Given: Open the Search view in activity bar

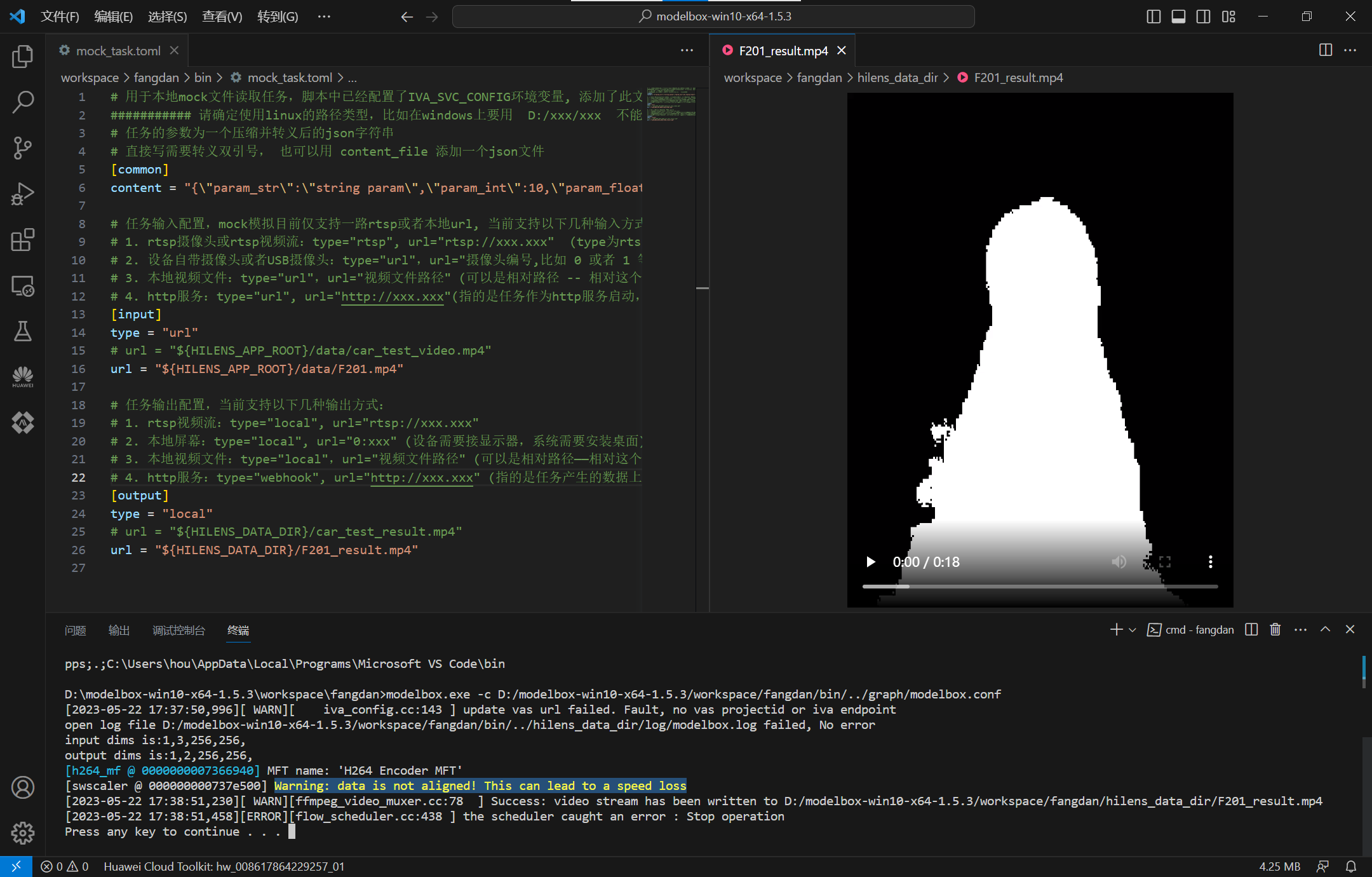Looking at the screenshot, I should click(x=23, y=102).
